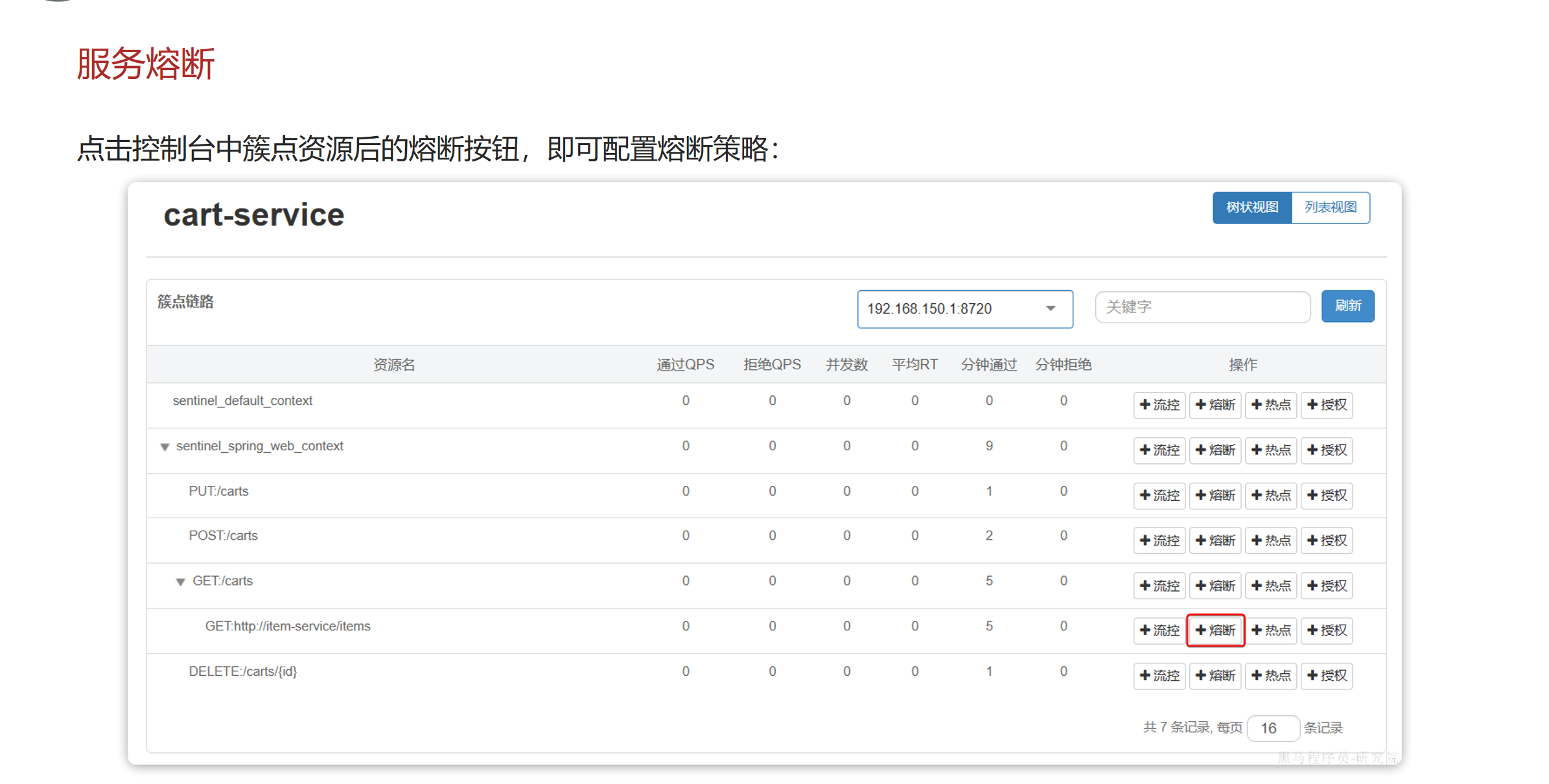Add 授权 rule for sentinel_spring_web_context
This screenshot has height=784, width=1549.
coord(1327,450)
